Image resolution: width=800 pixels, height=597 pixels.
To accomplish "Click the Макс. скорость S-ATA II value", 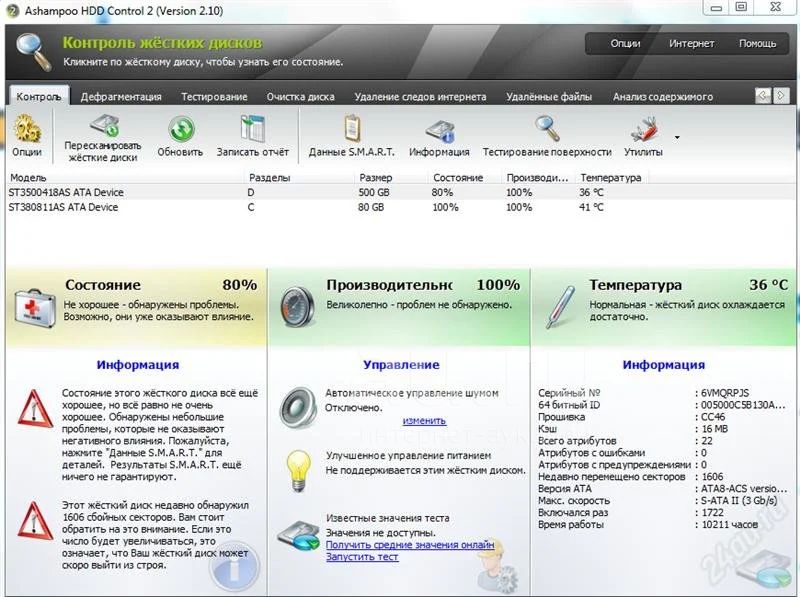I will [x=739, y=500].
